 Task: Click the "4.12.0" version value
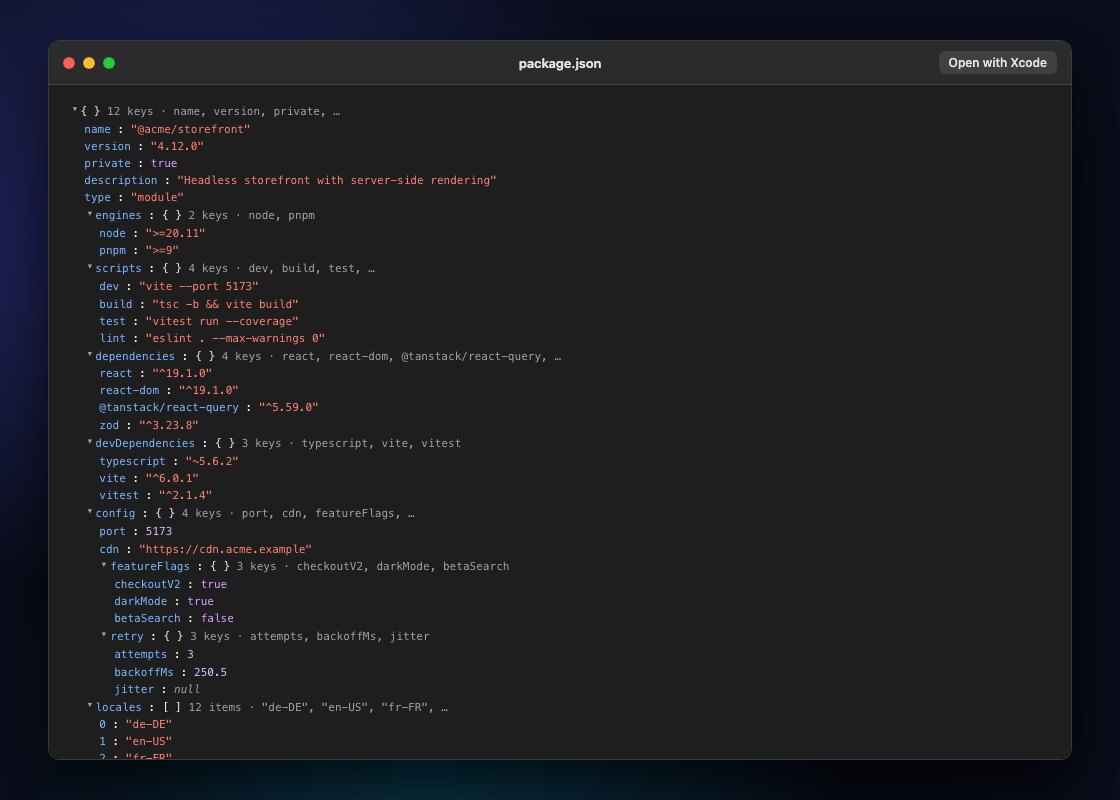coord(177,146)
